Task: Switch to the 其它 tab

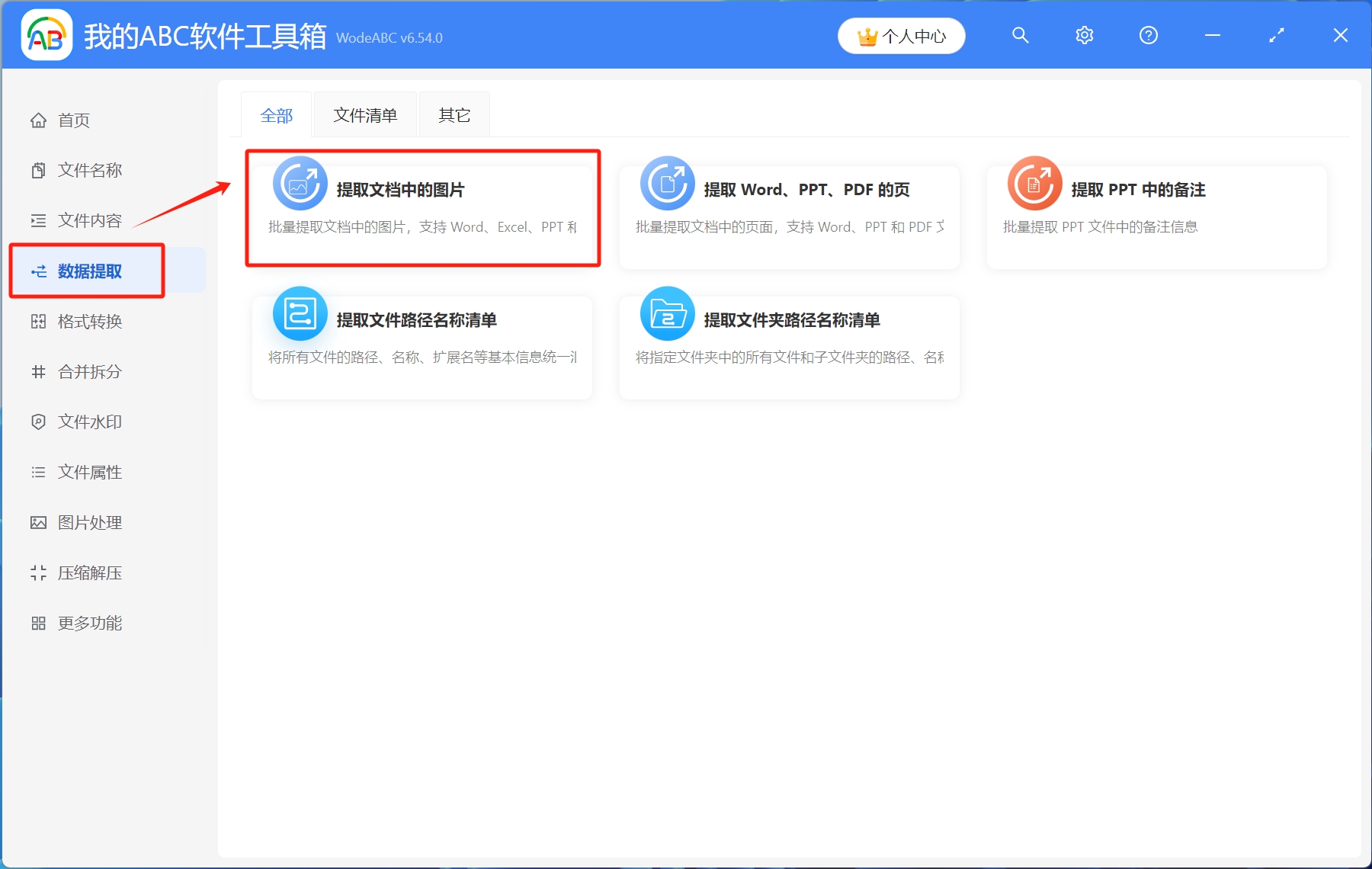Action: point(454,114)
